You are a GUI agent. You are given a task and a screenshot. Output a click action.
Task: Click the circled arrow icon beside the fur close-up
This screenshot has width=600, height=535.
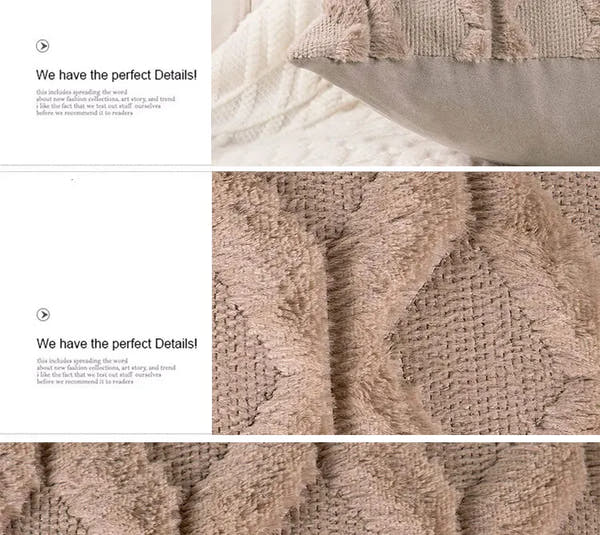point(43,315)
